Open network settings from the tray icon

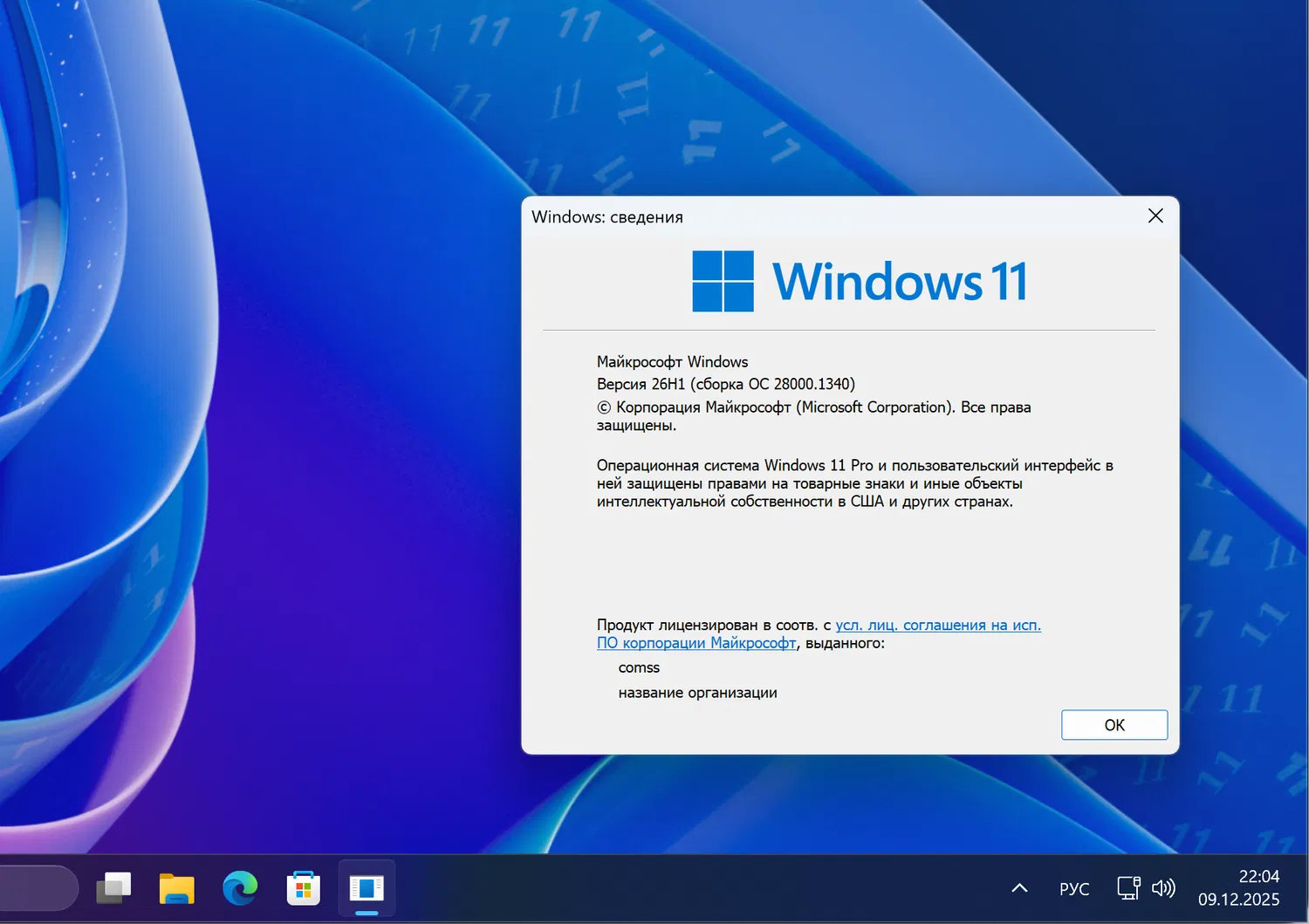[x=1127, y=887]
